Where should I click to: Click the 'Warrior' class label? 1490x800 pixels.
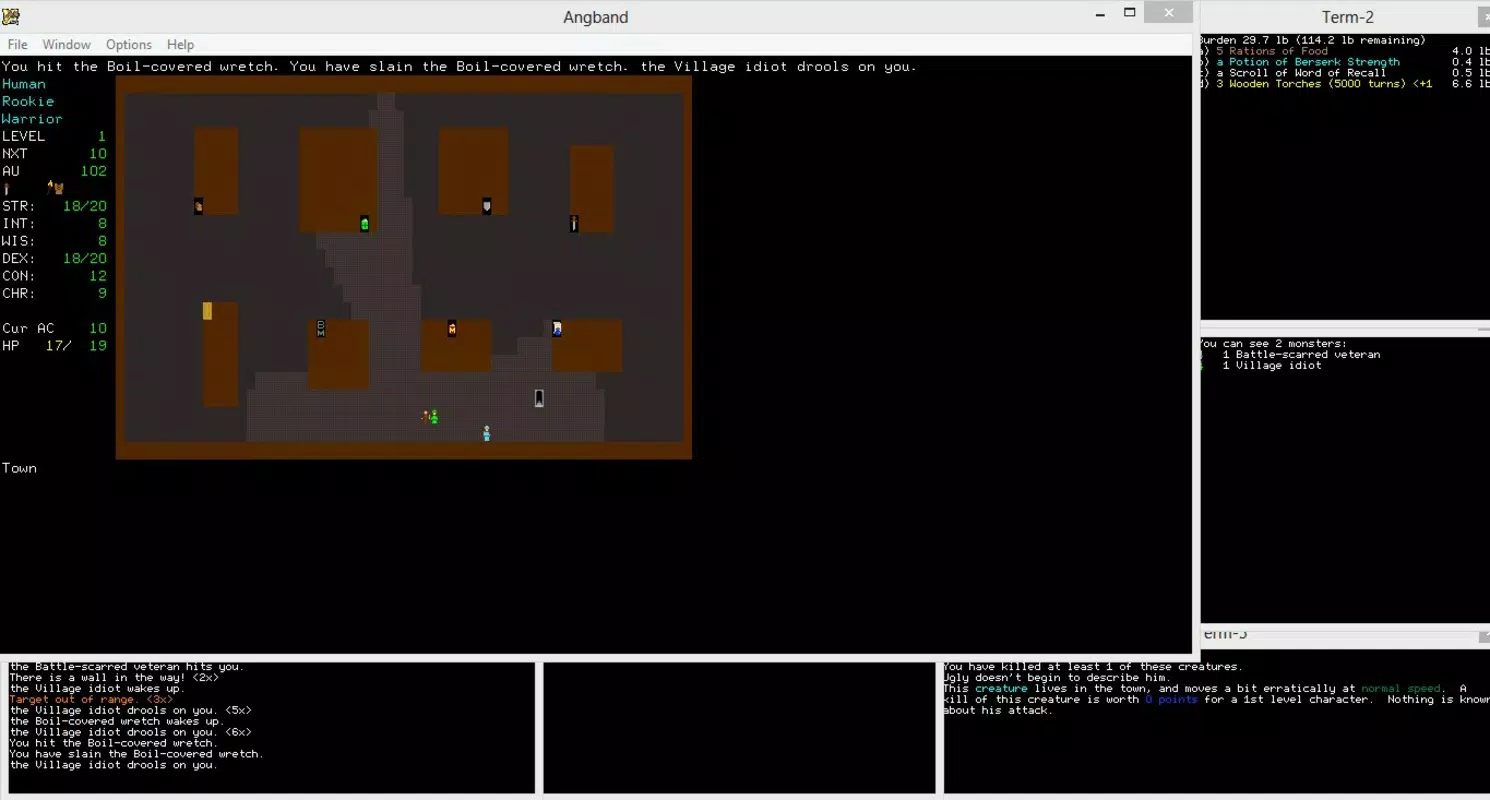32,119
